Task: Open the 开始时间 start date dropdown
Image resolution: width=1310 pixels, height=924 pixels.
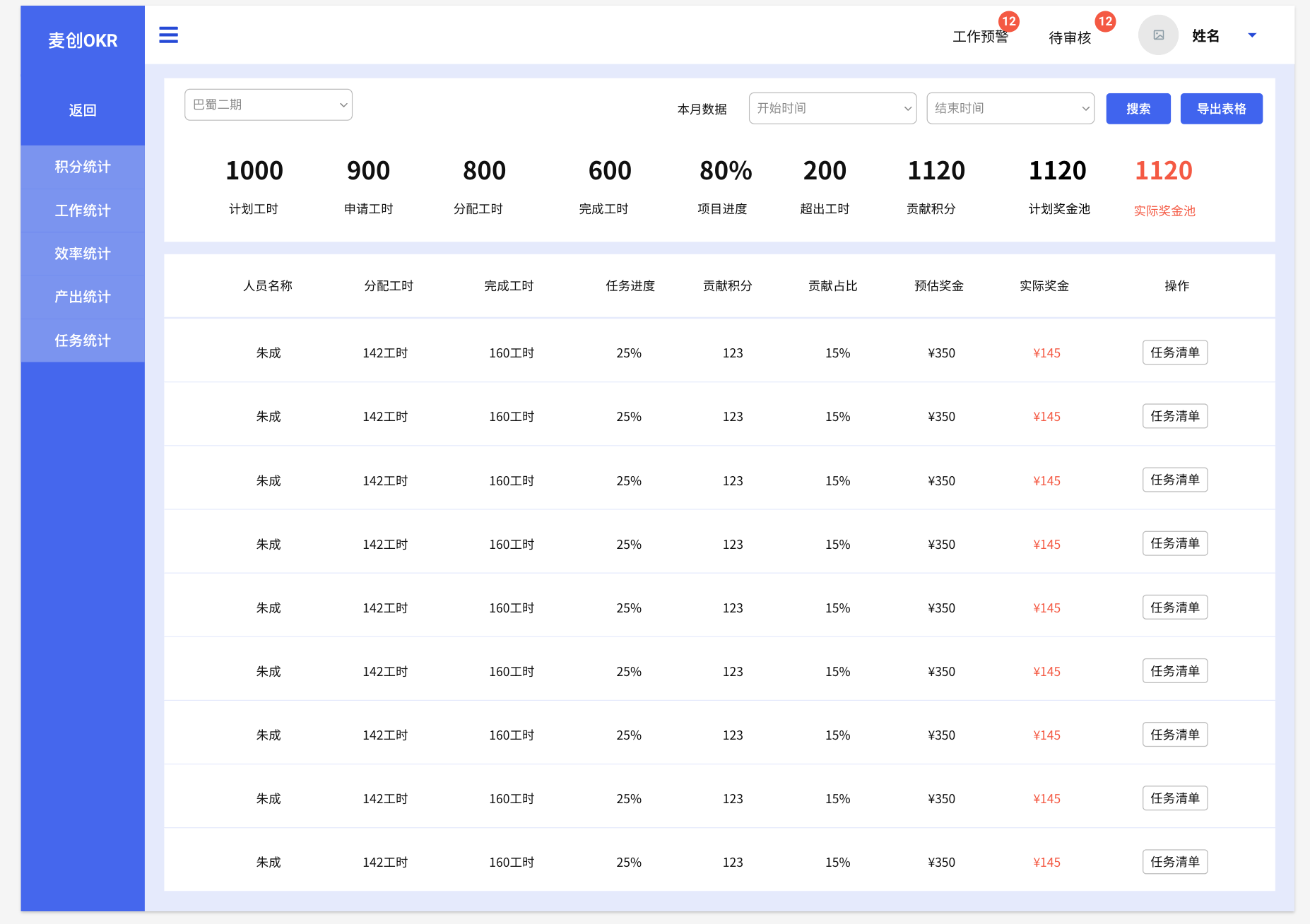Action: click(x=832, y=108)
